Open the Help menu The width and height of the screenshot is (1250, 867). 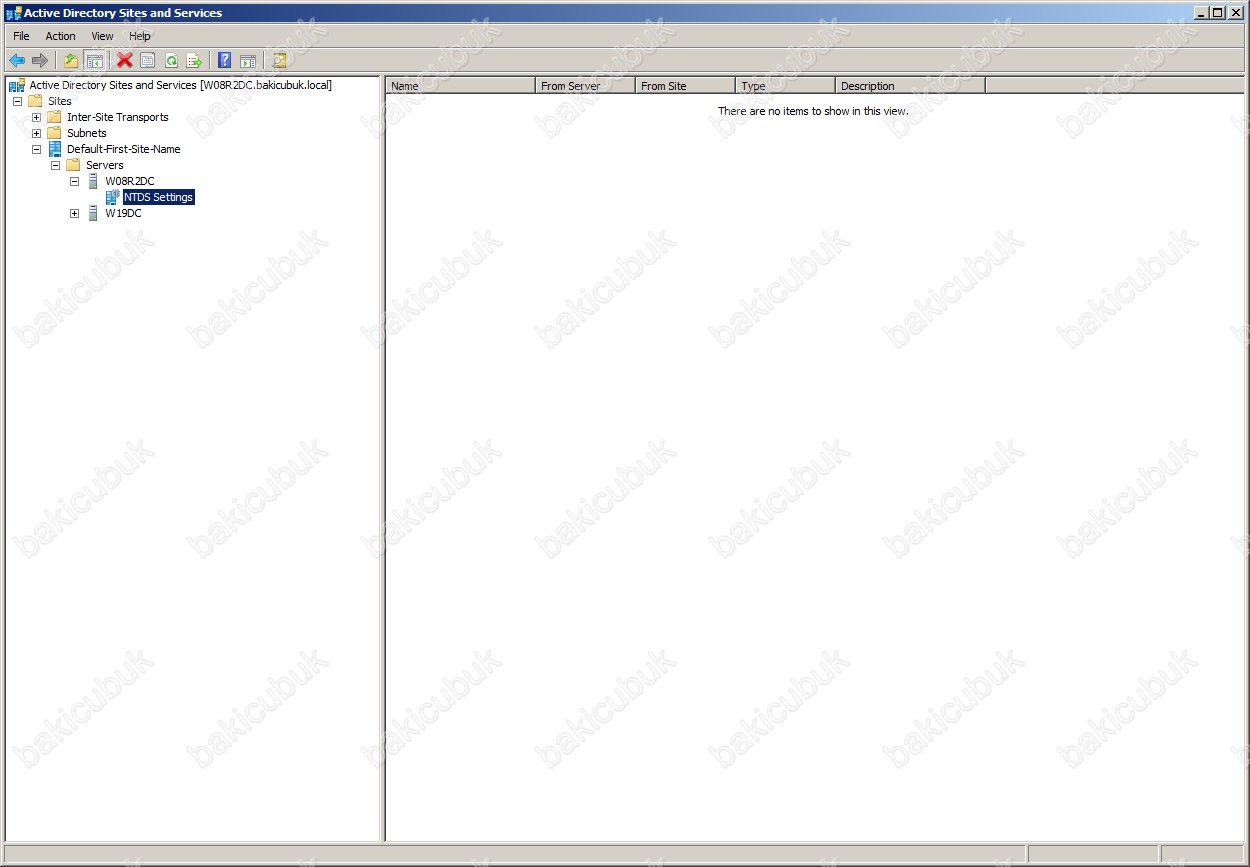coord(140,36)
